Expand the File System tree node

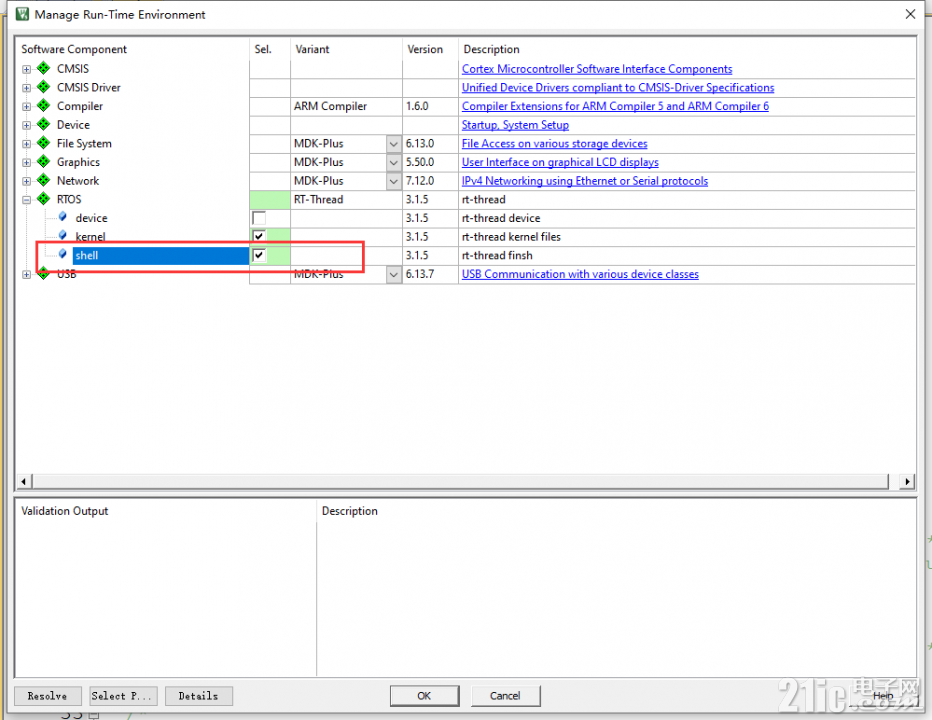click(26, 144)
